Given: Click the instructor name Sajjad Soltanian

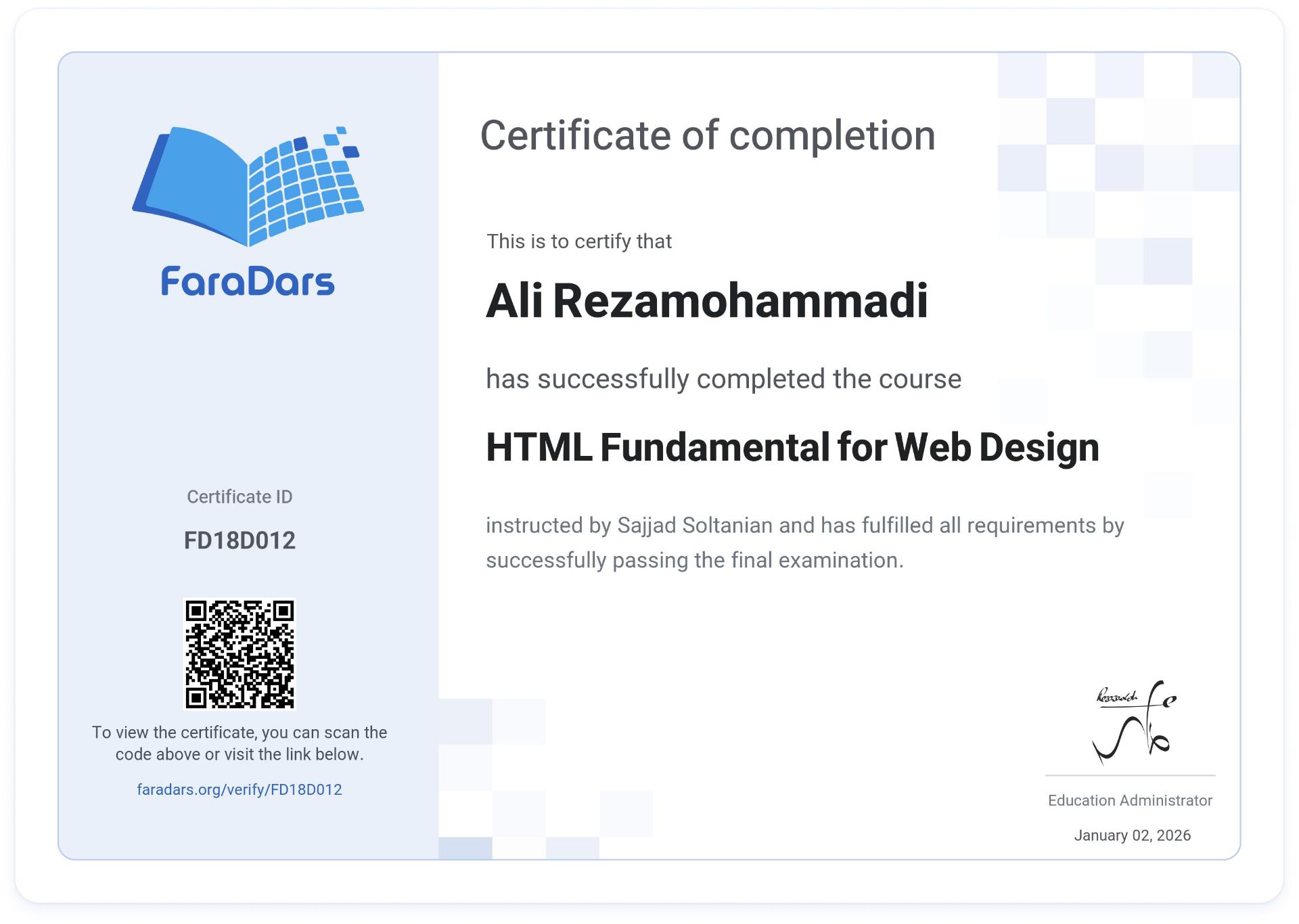Looking at the screenshot, I should pos(695,525).
